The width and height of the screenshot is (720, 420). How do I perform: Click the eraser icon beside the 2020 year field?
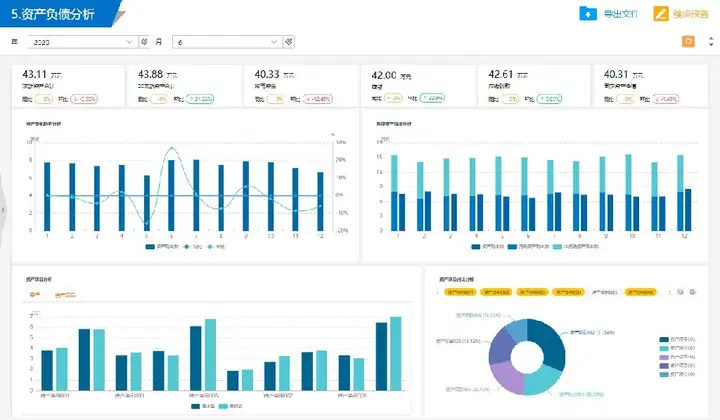[144, 42]
